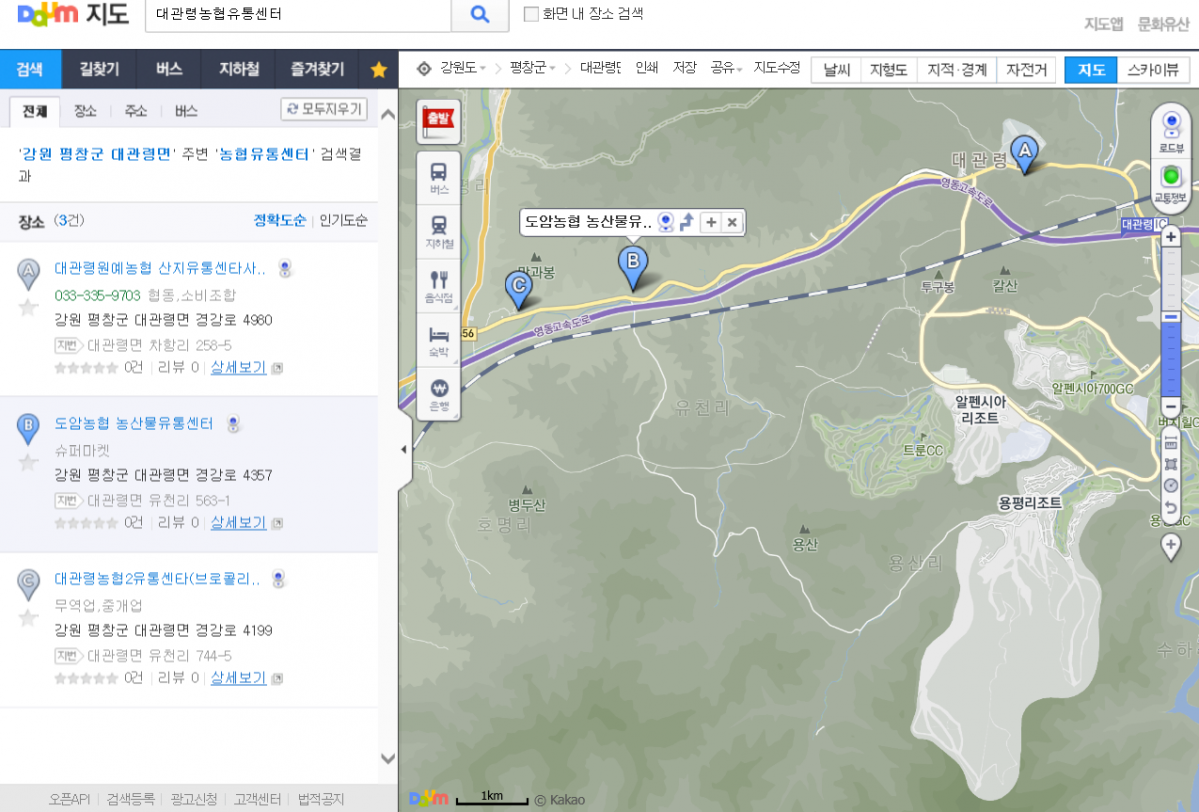Click the 모두지우기 clear-all button
The width and height of the screenshot is (1199, 812).
click(x=324, y=109)
